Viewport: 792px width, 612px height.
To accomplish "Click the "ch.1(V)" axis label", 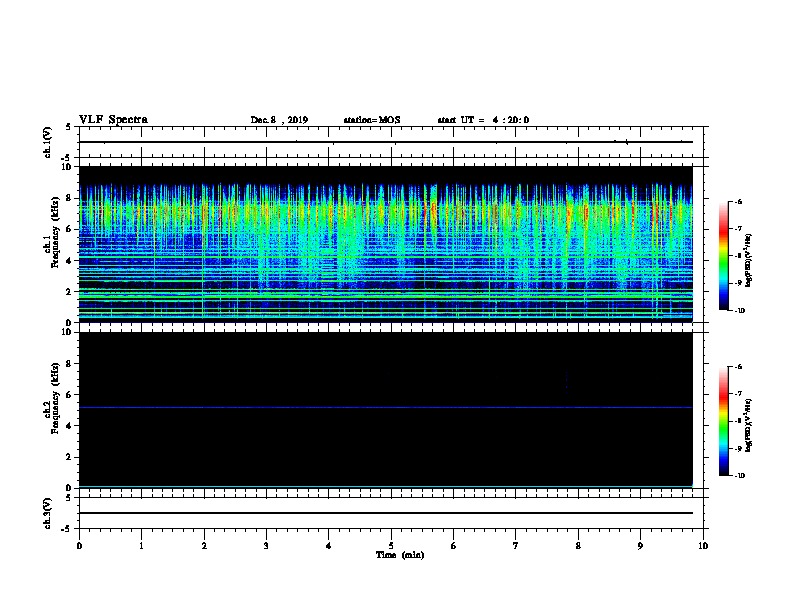I will pyautogui.click(x=48, y=142).
